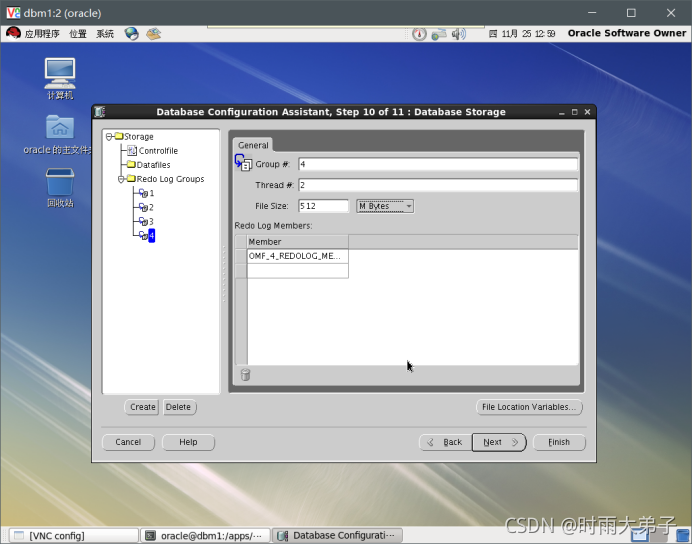Click the Red Hat logo in the panel

[x=14, y=34]
